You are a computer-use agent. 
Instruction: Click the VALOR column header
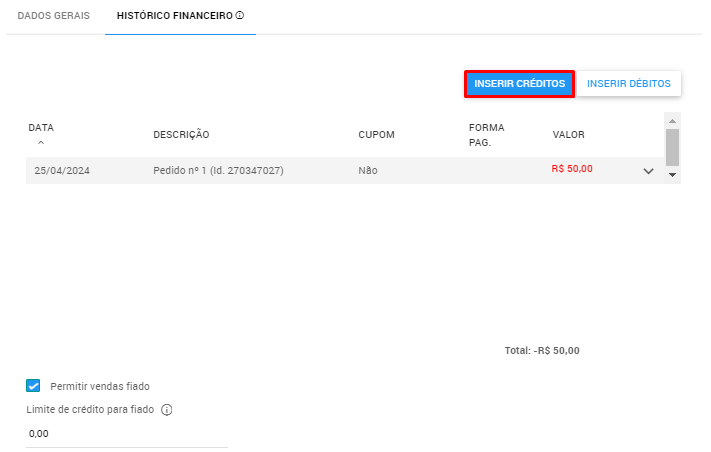(568, 135)
